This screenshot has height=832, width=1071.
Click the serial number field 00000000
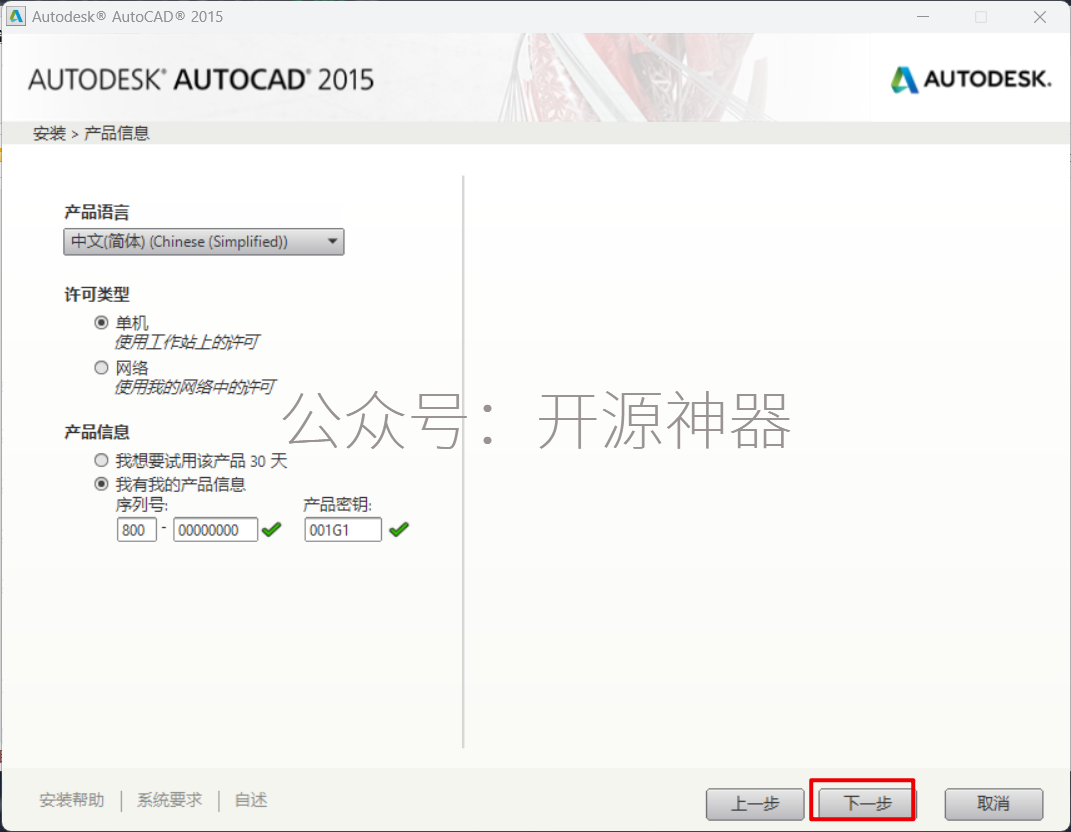click(215, 530)
